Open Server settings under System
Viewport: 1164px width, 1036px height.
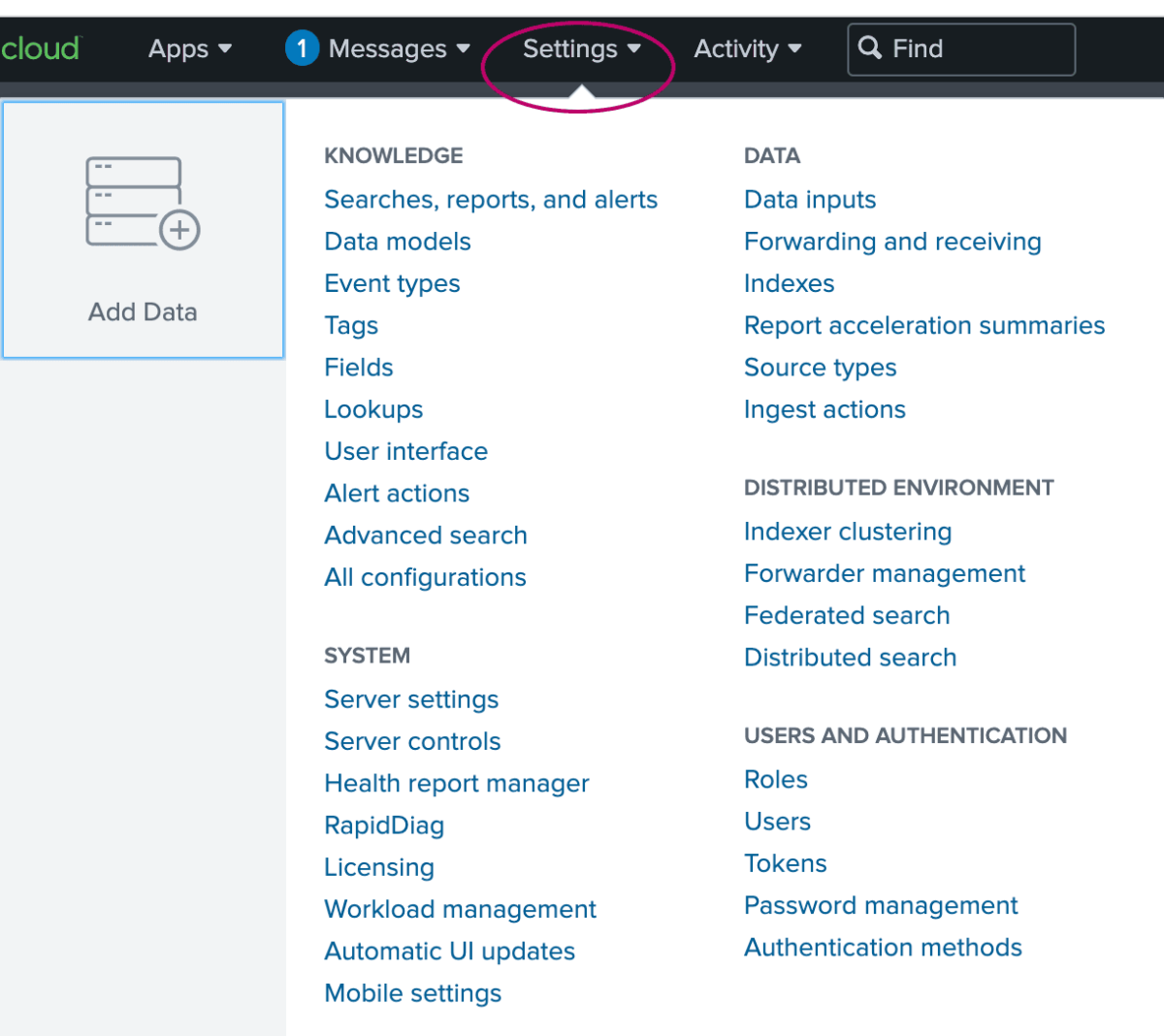pyautogui.click(x=411, y=699)
